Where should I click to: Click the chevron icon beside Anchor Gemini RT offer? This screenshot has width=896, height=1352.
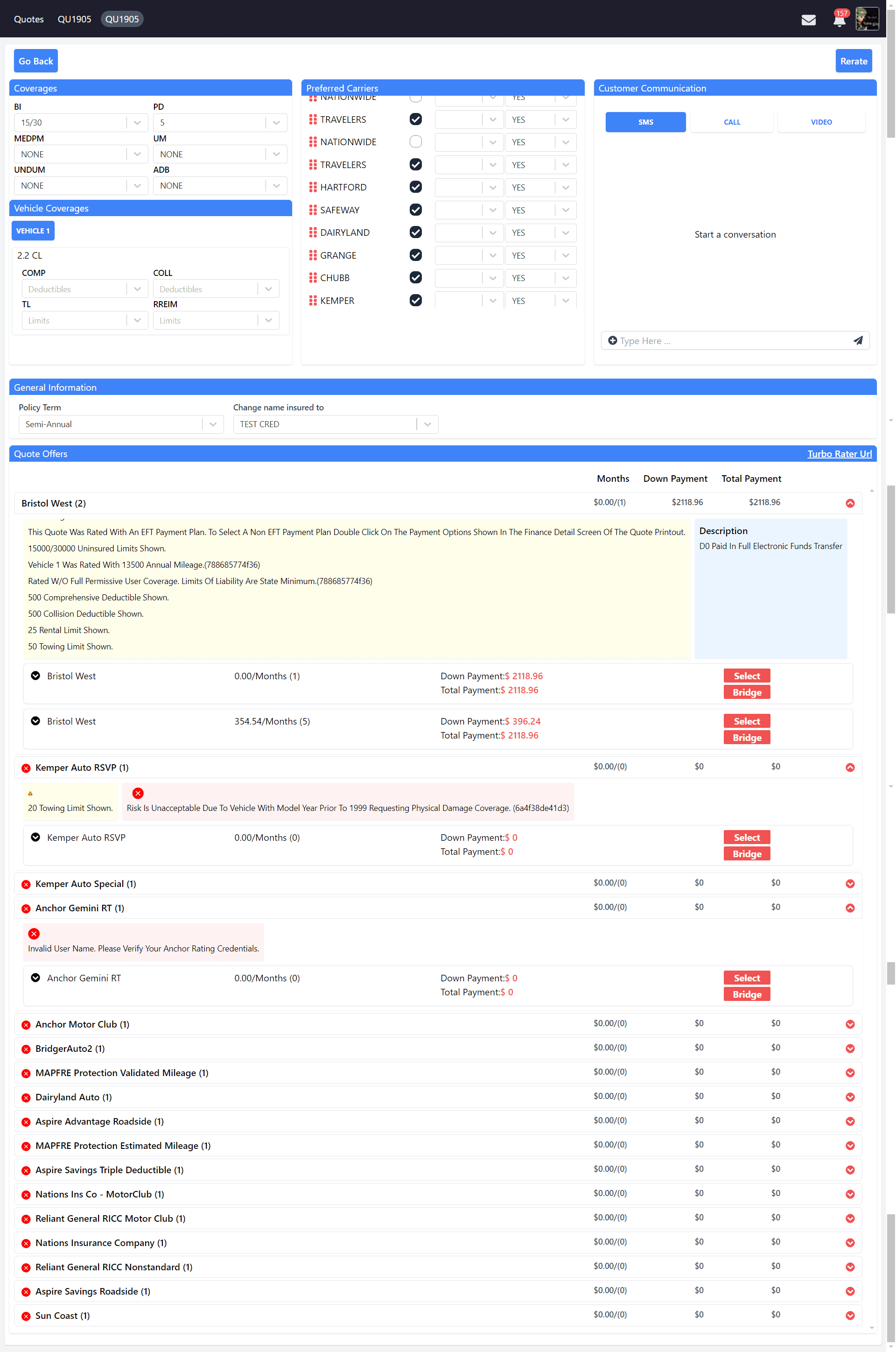pos(35,978)
